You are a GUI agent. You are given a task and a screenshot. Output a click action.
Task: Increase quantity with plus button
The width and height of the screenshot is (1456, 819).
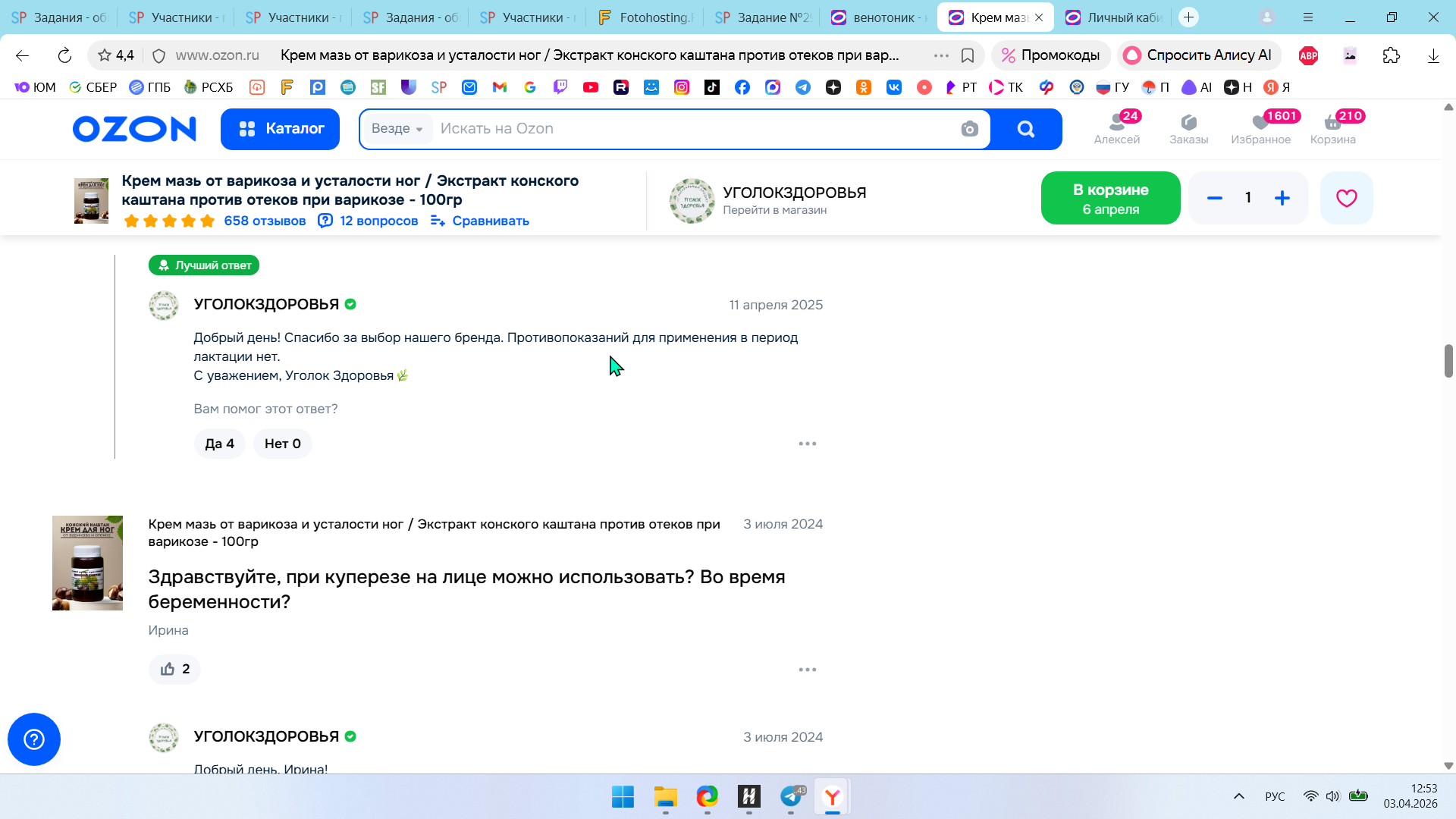[x=1282, y=198]
